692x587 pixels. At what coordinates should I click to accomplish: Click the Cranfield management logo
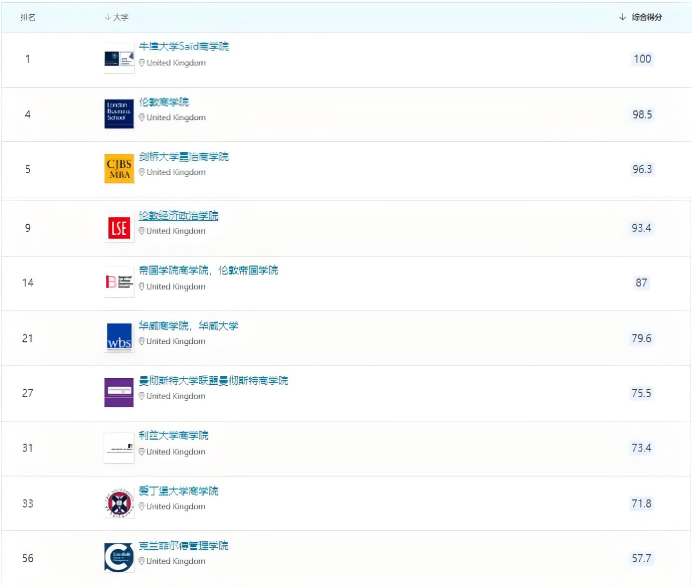click(x=119, y=558)
